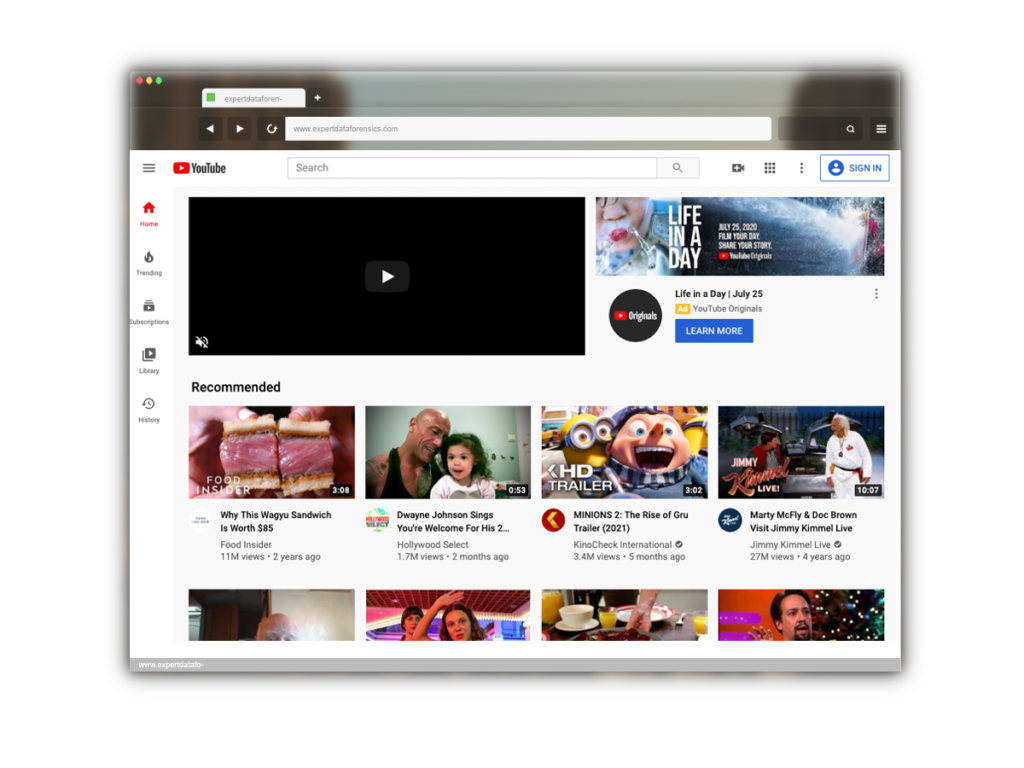Click the YouTube Originals channel avatar
The height and width of the screenshot is (768, 1024).
635,315
